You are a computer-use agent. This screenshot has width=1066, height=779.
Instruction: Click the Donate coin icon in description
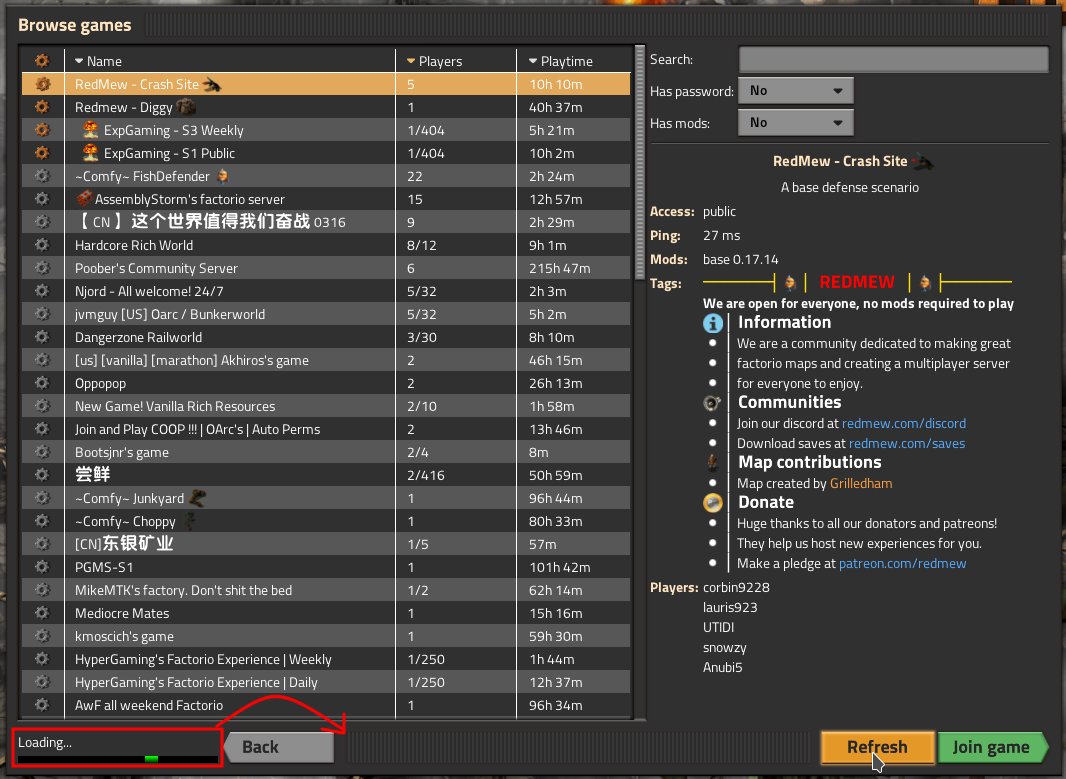712,502
